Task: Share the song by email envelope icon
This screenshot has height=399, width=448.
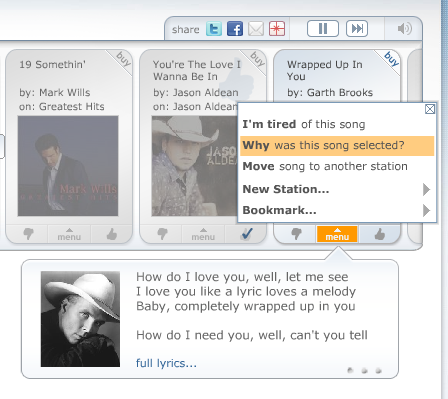Action: tap(256, 29)
